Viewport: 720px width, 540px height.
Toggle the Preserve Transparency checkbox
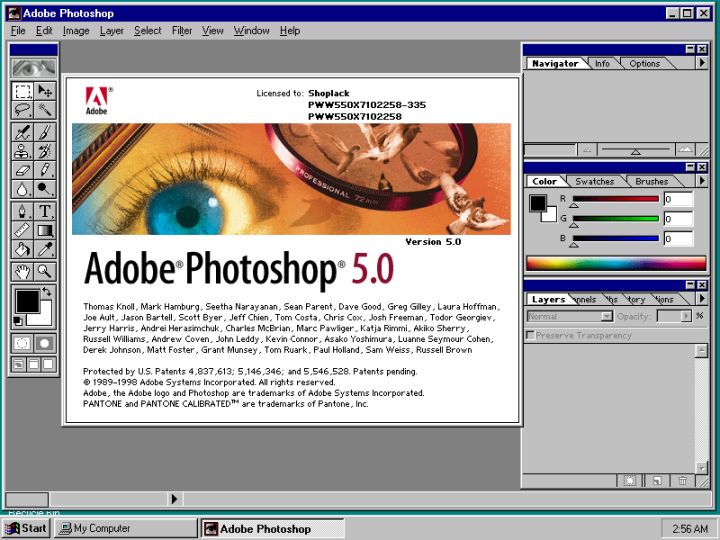pyautogui.click(x=530, y=335)
